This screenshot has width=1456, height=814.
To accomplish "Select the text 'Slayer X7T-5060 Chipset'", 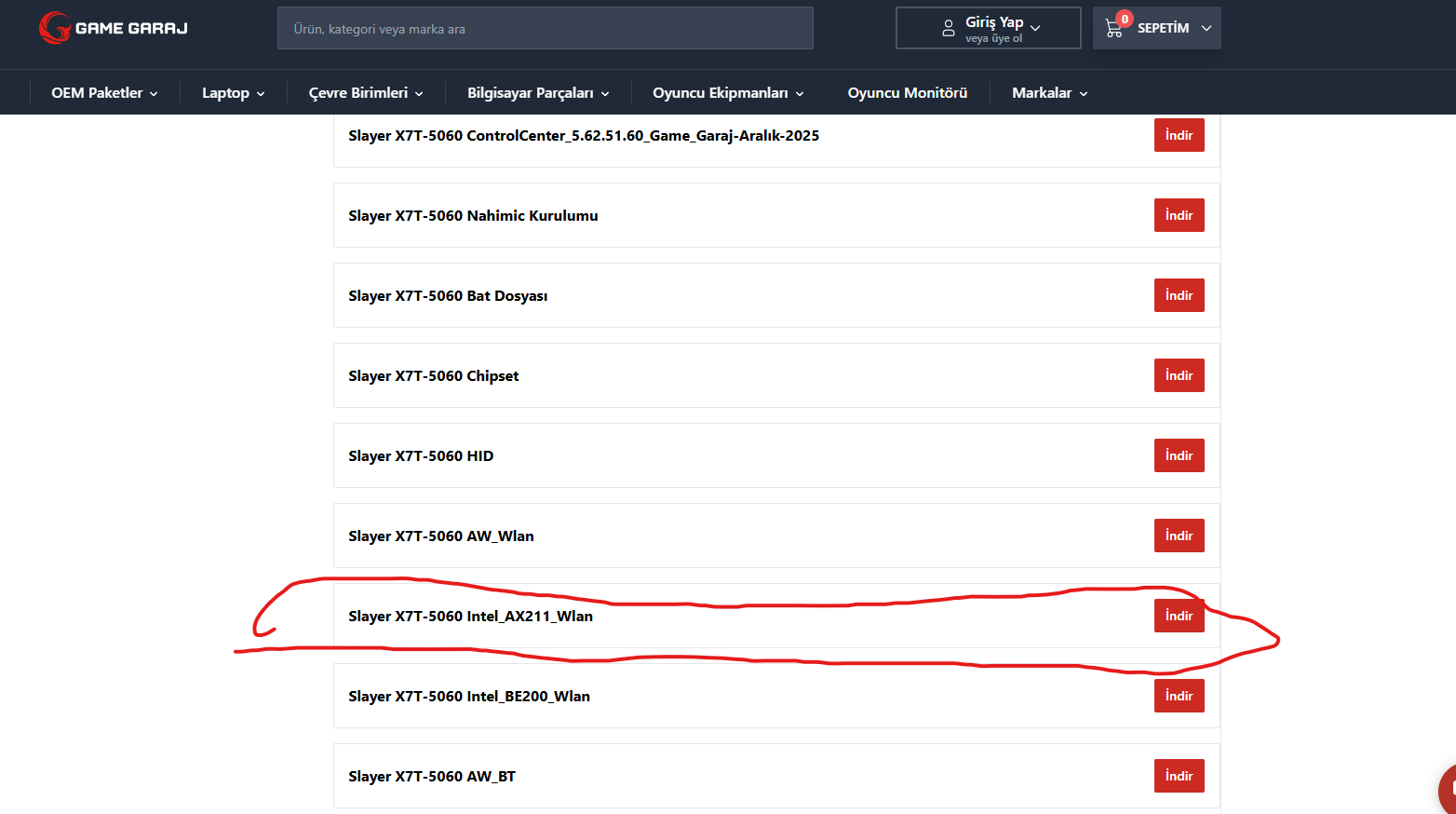I will 434,375.
